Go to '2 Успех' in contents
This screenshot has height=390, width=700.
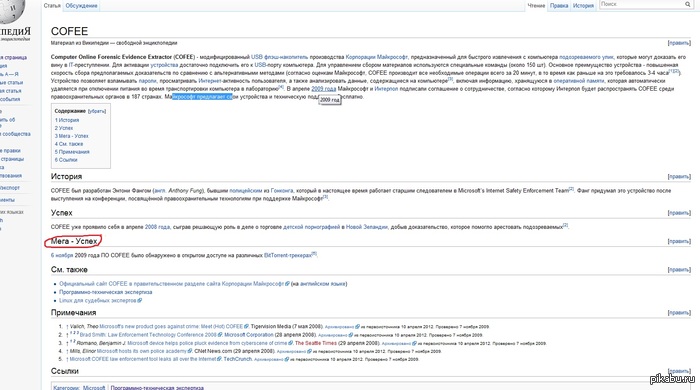(x=64, y=128)
